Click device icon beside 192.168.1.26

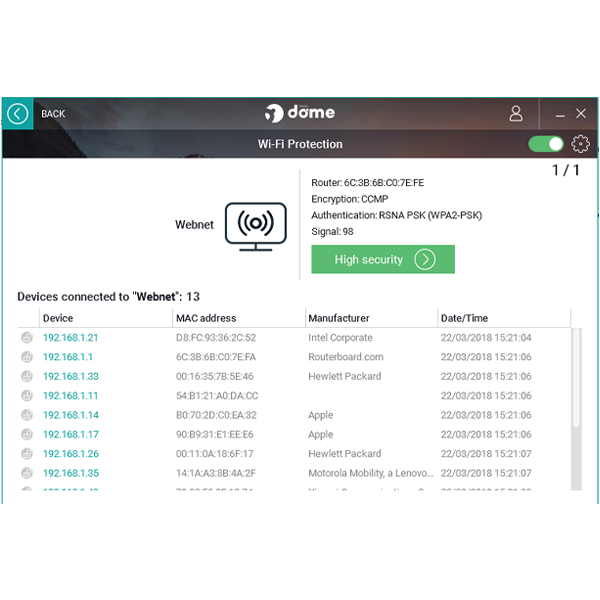[x=27, y=454]
